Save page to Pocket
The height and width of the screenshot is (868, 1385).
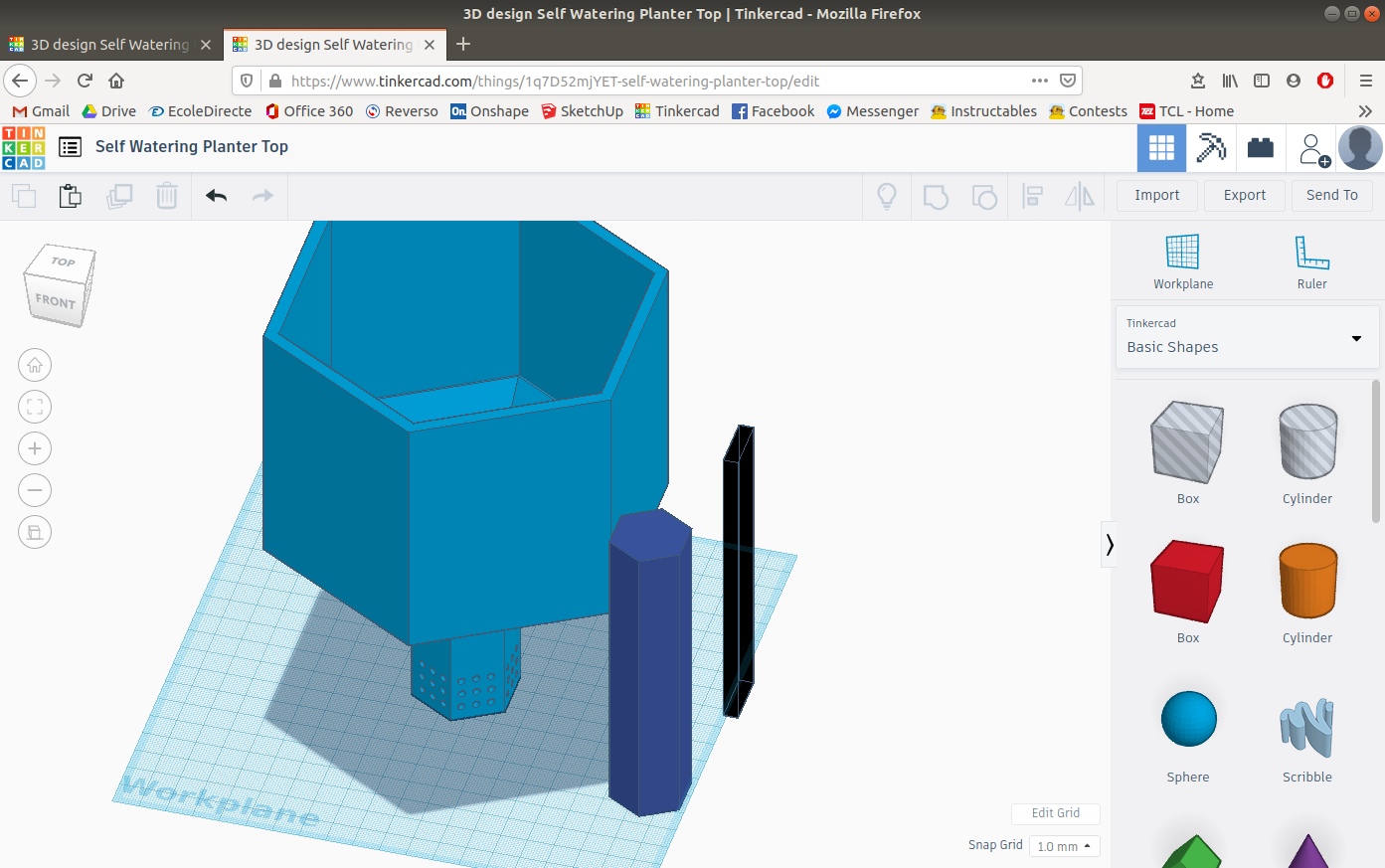(x=1068, y=81)
